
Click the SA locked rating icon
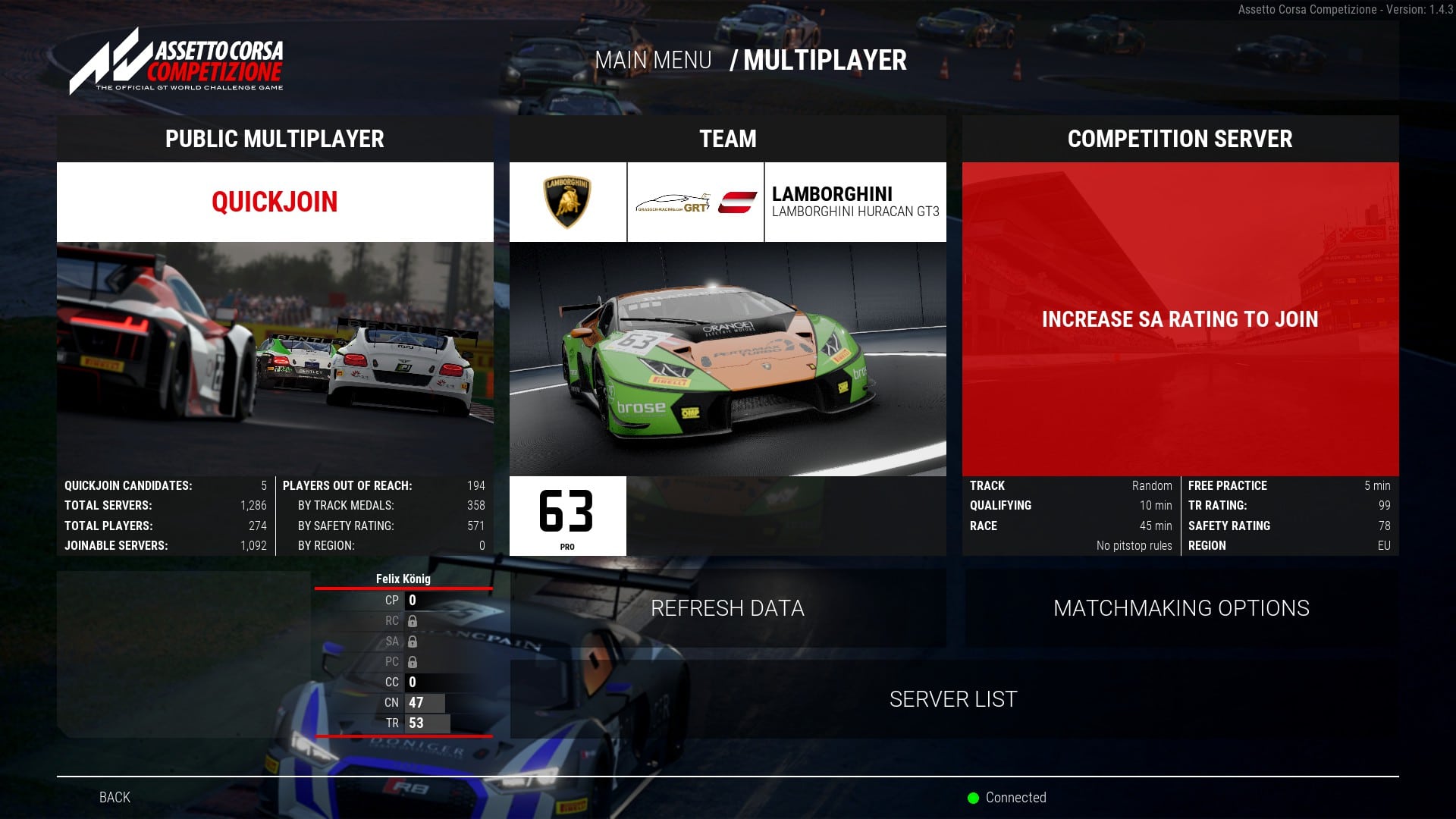click(x=414, y=641)
